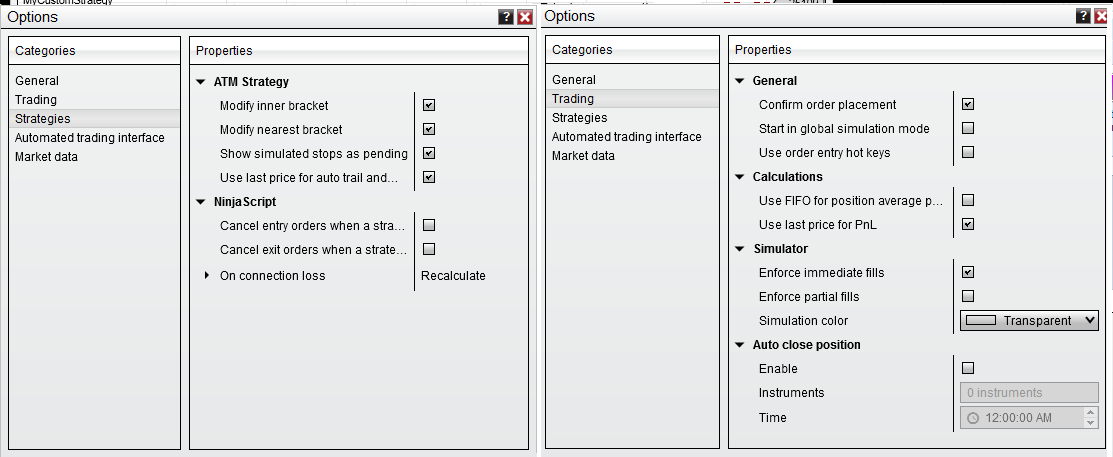Uncheck Confirm order placement

point(967,104)
